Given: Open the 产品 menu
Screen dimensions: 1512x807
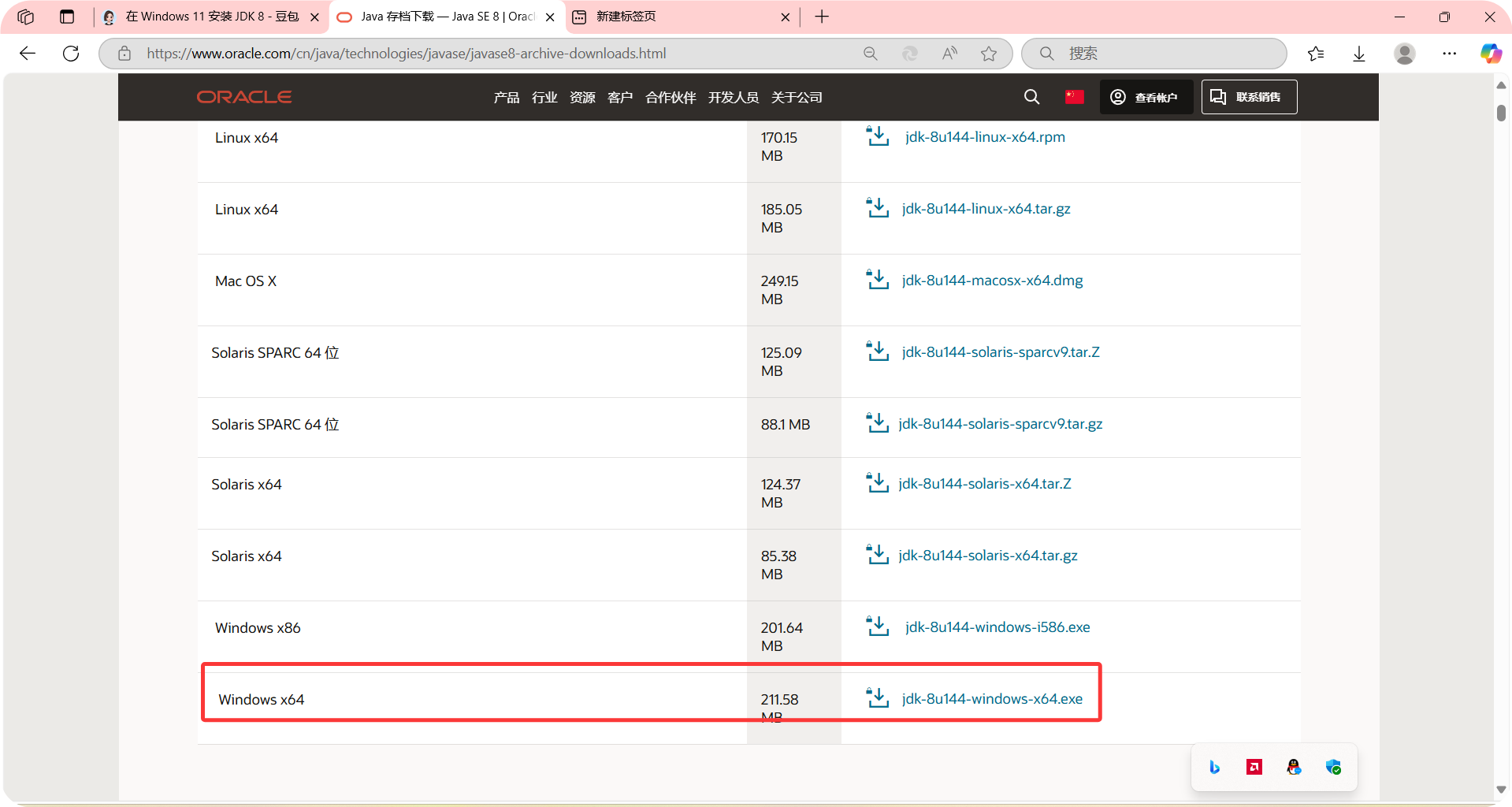Looking at the screenshot, I should pyautogui.click(x=507, y=97).
